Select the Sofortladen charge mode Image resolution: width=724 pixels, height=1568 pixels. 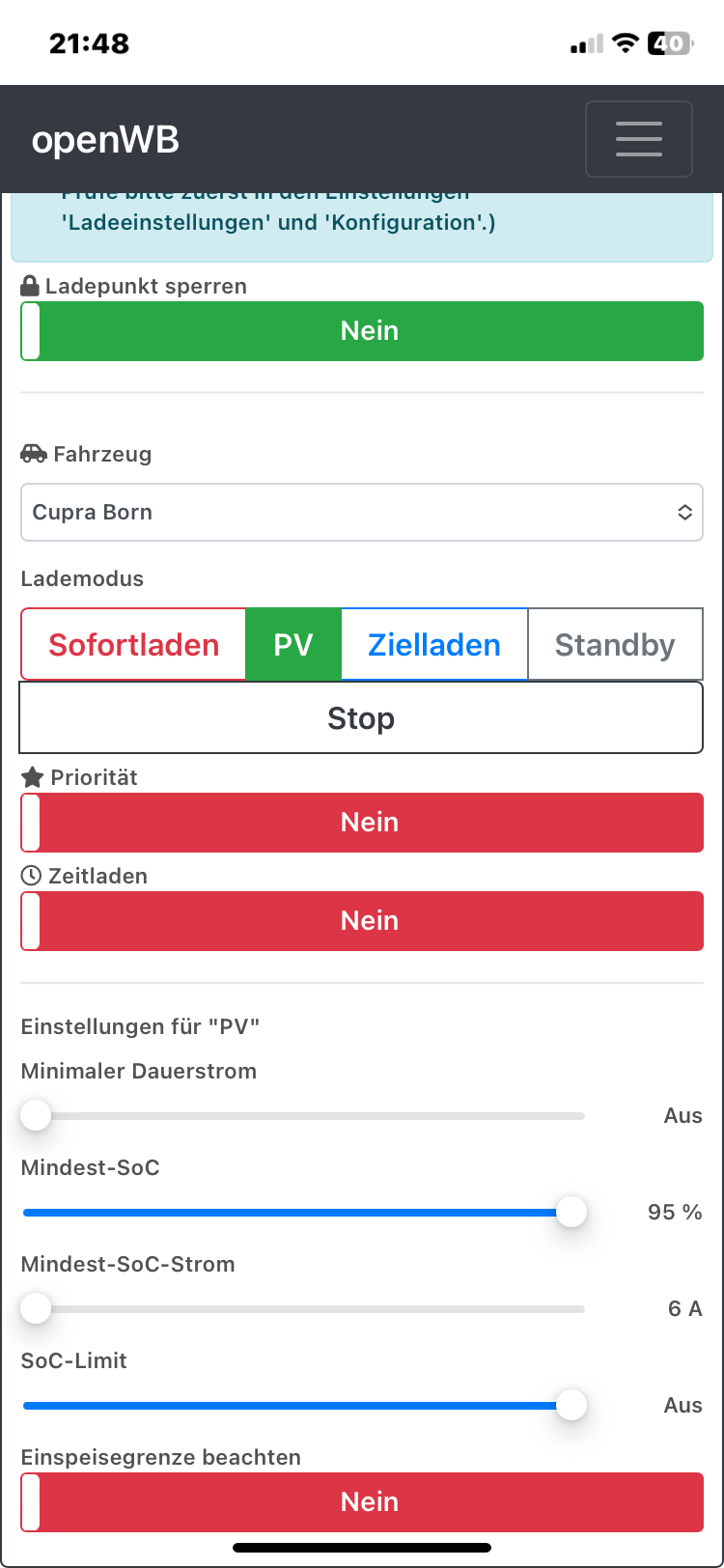click(134, 645)
